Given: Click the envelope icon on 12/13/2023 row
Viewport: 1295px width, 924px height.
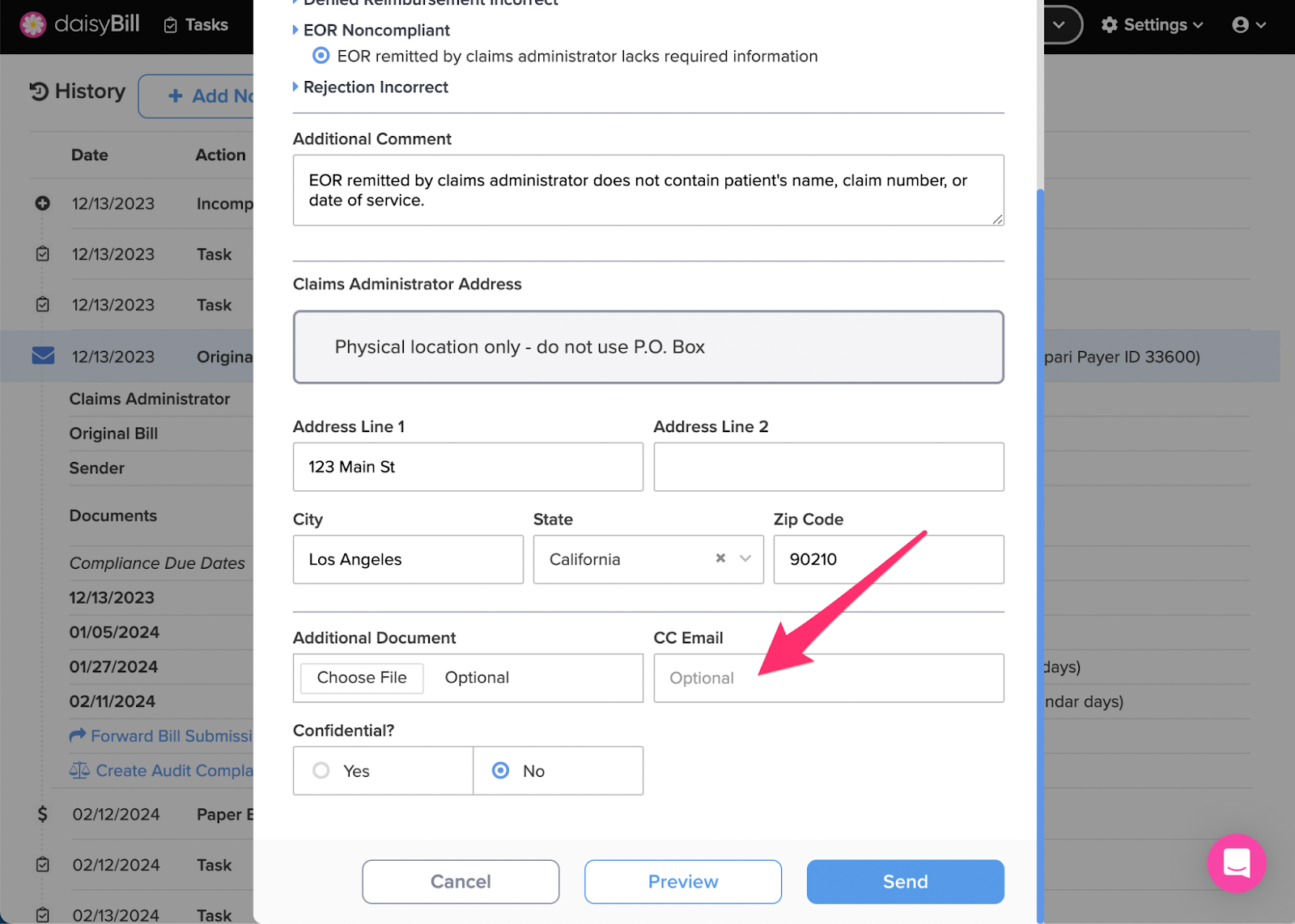Looking at the screenshot, I should pos(43,355).
